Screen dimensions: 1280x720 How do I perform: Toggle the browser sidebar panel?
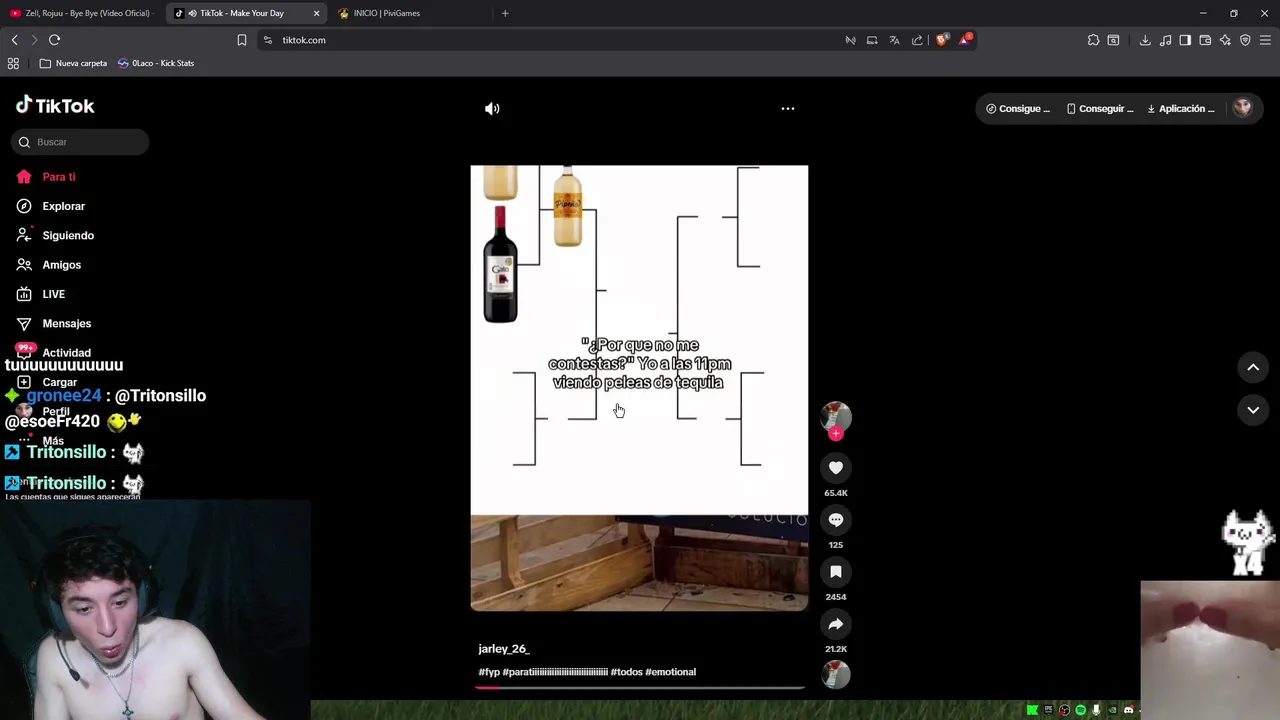click(x=1185, y=40)
